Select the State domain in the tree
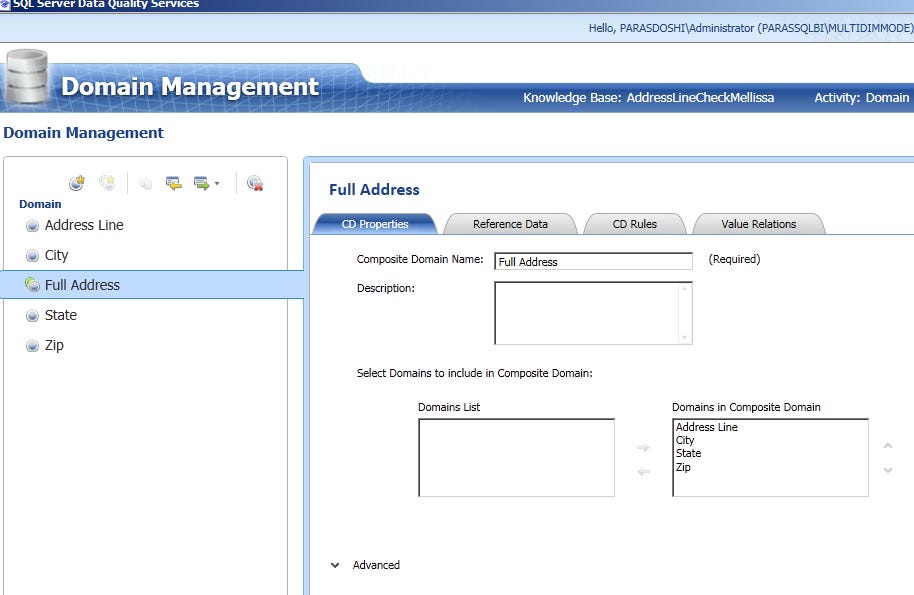 (61, 315)
